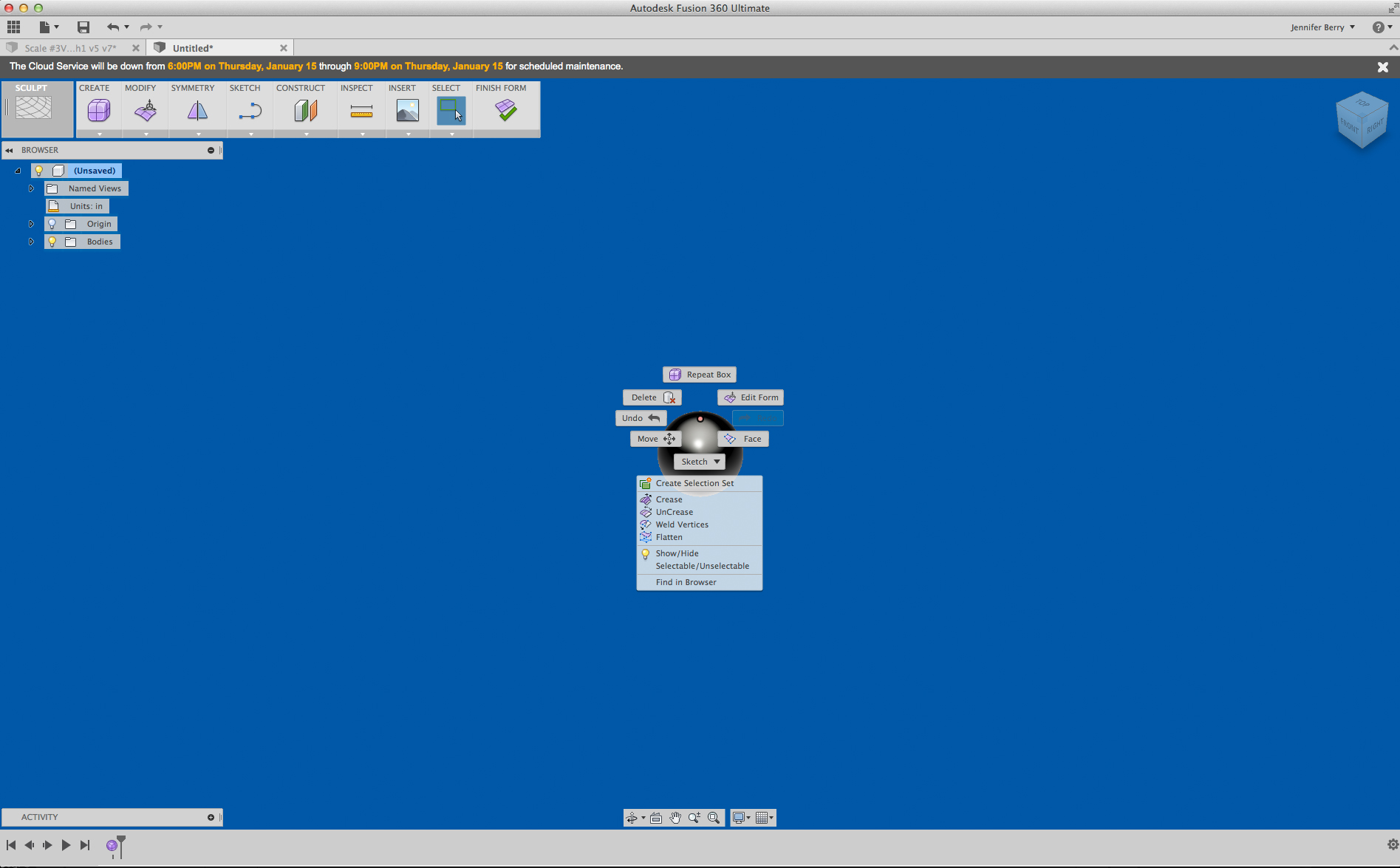Expand the Activity panel with plus button

(211, 817)
